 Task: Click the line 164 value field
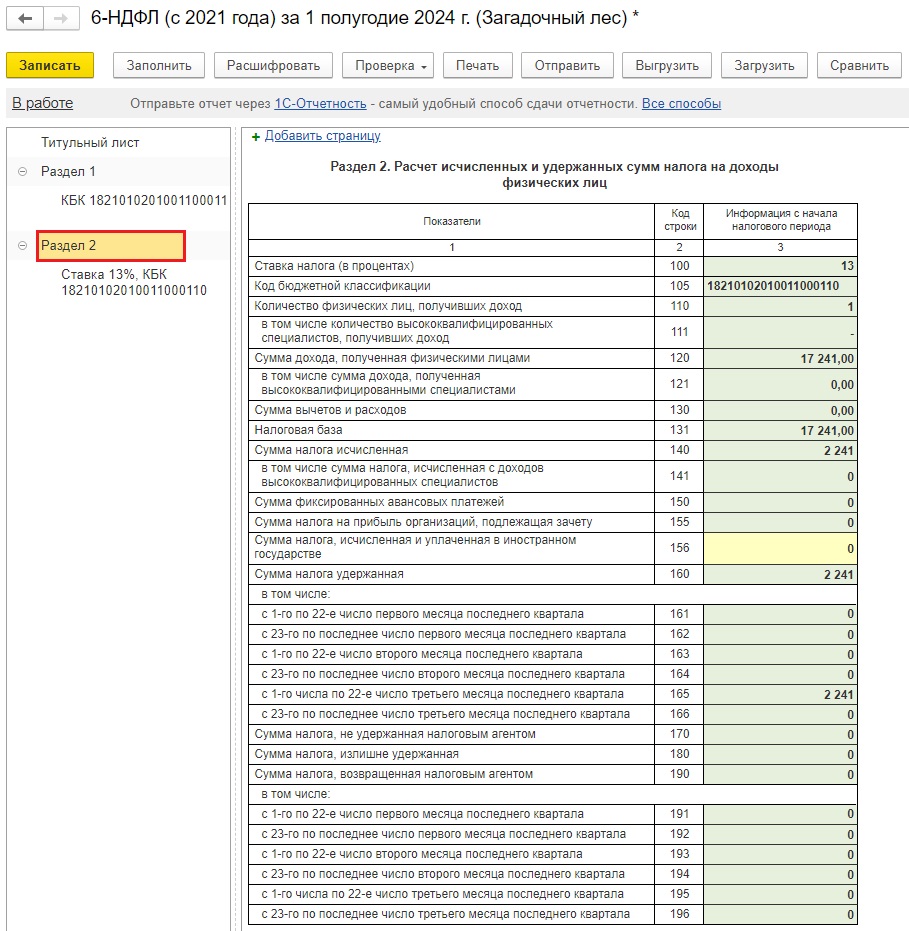(780, 674)
